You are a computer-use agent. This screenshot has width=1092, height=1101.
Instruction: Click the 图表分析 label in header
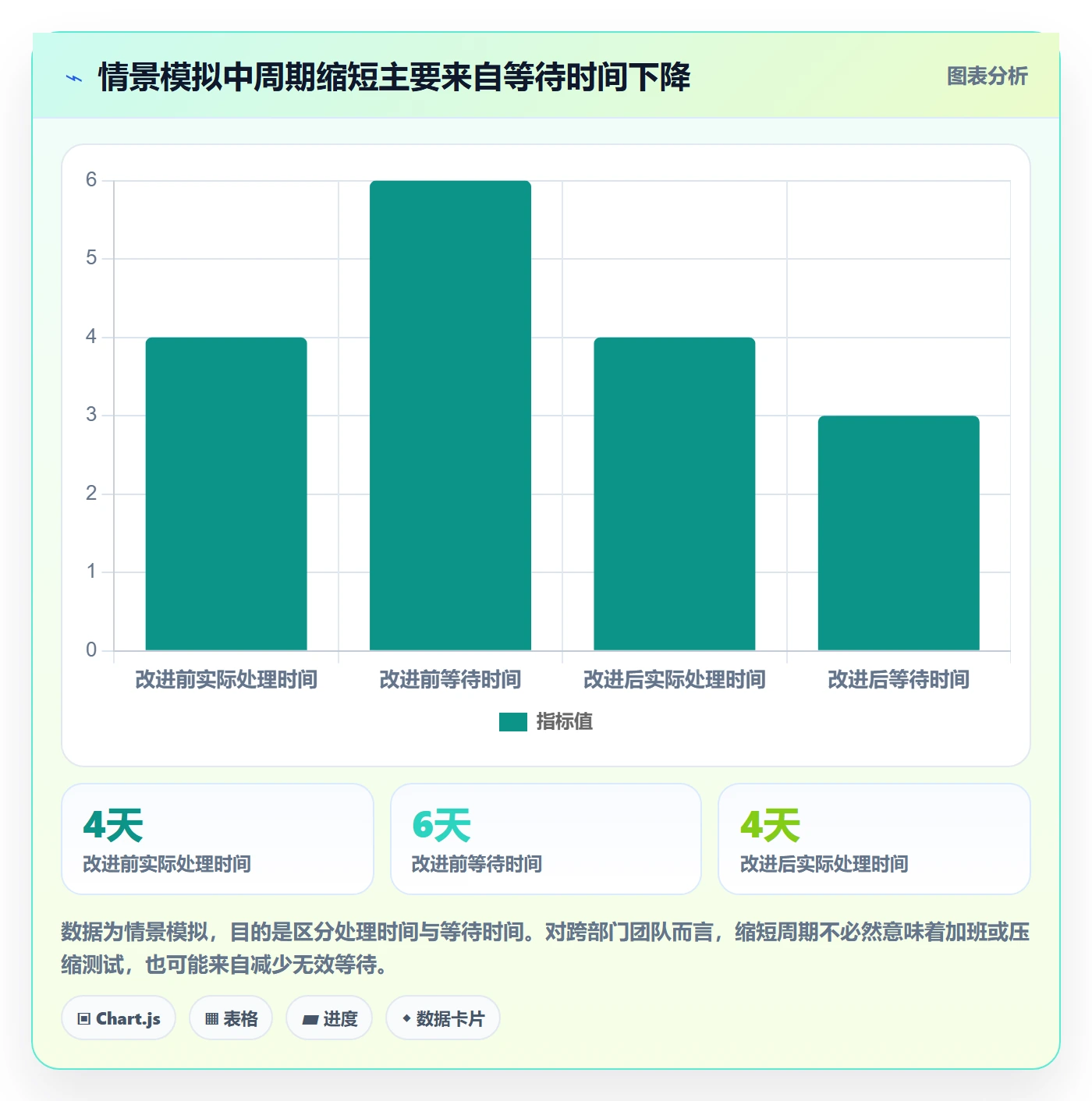coord(987,76)
